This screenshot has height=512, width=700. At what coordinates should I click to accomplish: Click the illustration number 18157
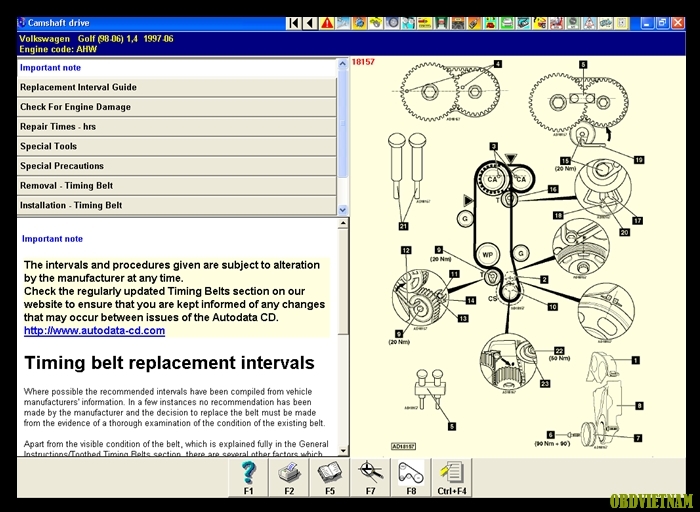click(363, 62)
